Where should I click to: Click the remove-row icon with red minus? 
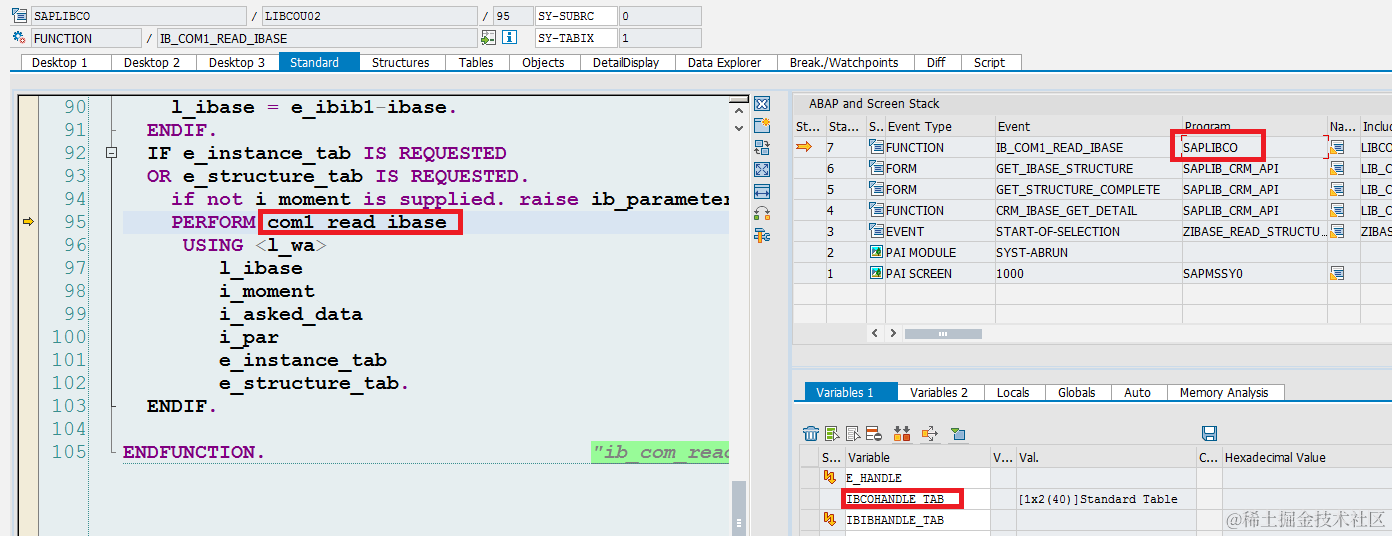(873, 433)
